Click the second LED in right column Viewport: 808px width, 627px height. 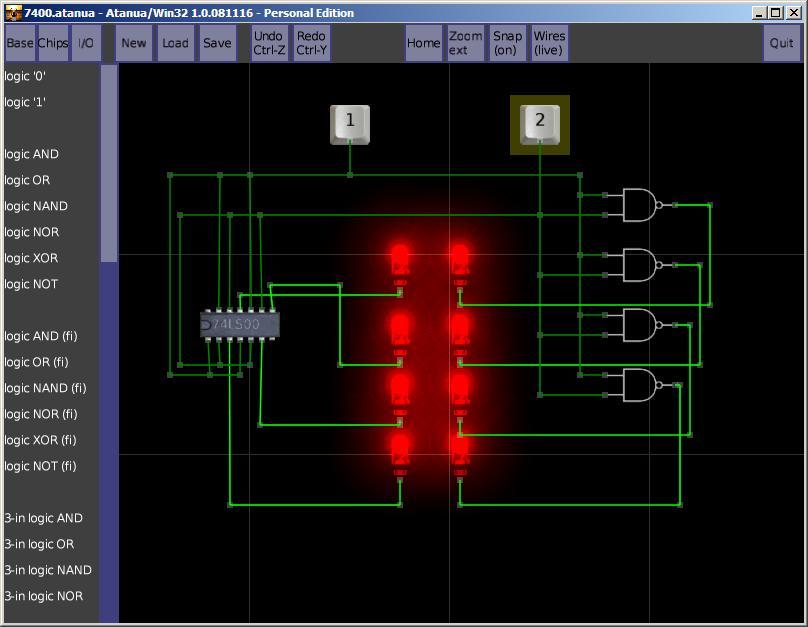click(460, 334)
